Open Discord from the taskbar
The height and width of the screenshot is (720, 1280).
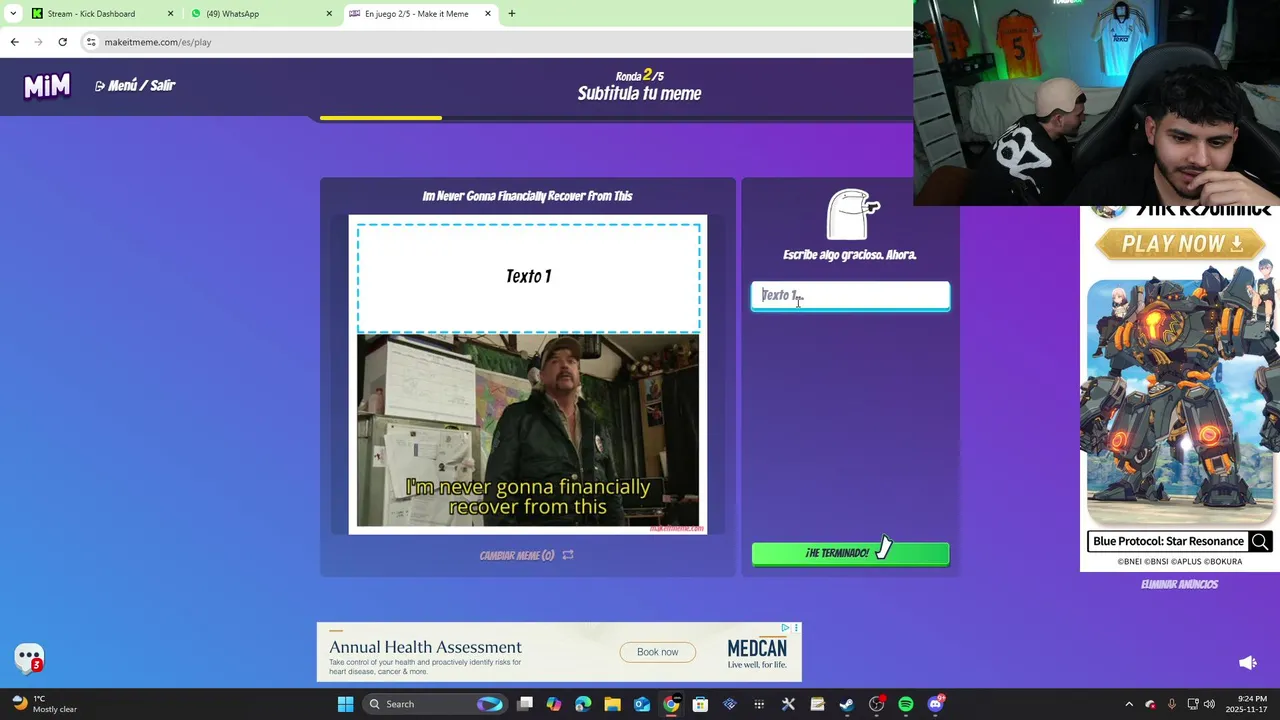[935, 704]
